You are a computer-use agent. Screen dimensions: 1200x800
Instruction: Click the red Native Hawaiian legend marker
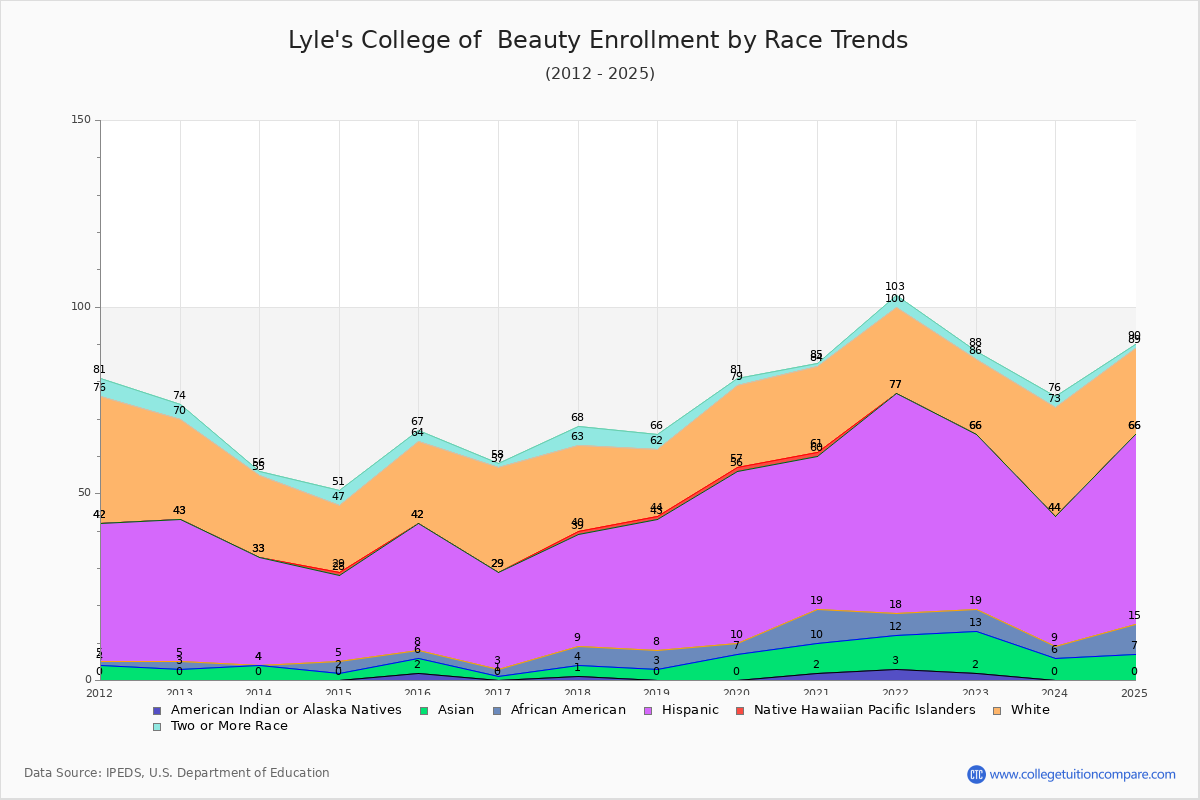coord(740,710)
